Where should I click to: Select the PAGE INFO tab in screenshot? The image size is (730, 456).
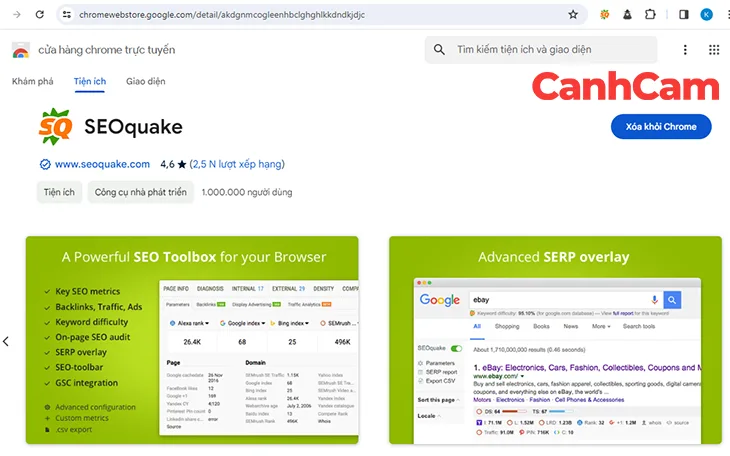tap(176, 289)
